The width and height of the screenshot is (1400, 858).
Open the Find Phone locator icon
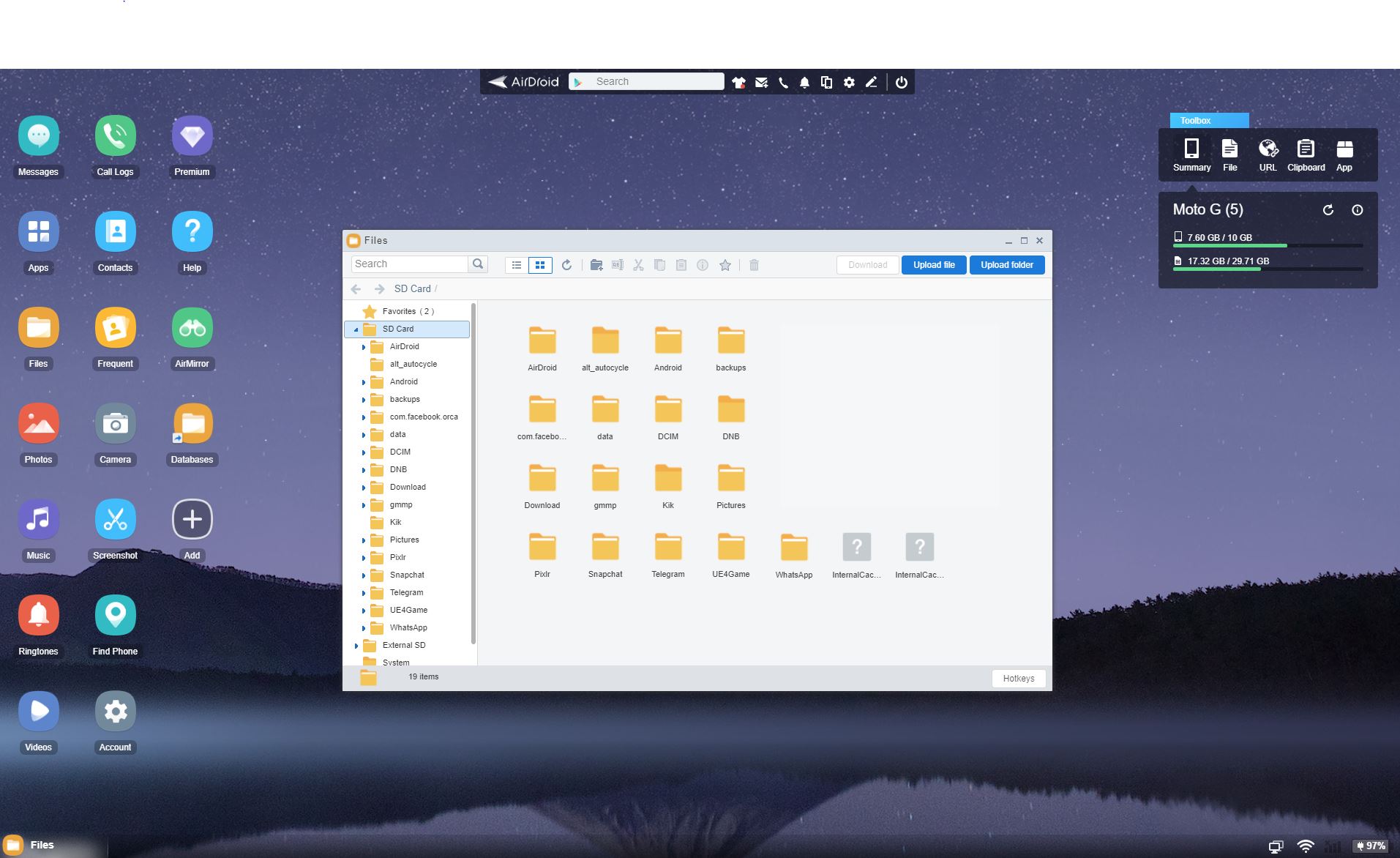[115, 616]
